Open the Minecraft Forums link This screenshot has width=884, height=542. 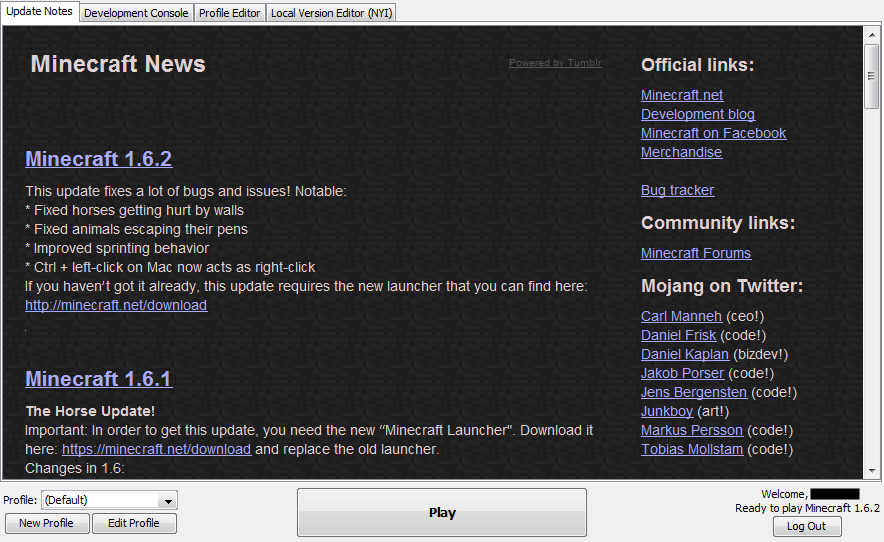pyautogui.click(x=696, y=253)
